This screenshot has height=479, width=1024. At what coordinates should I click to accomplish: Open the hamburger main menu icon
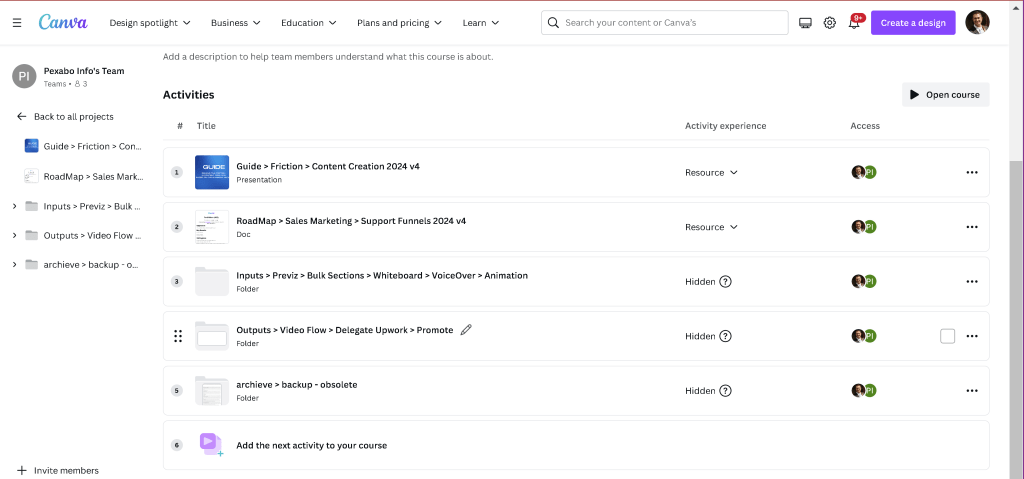(17, 23)
